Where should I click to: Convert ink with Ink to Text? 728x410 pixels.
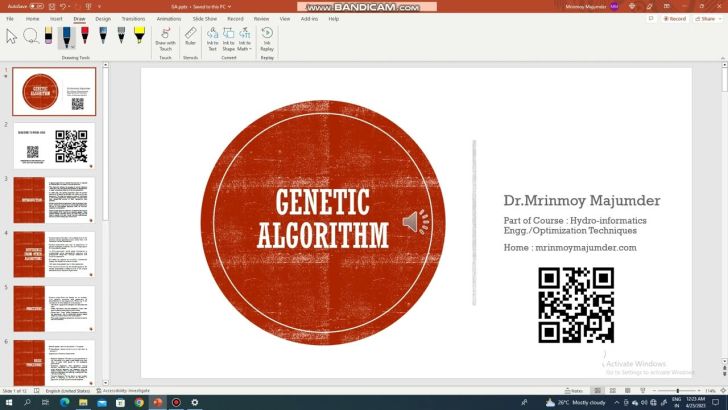pos(212,39)
